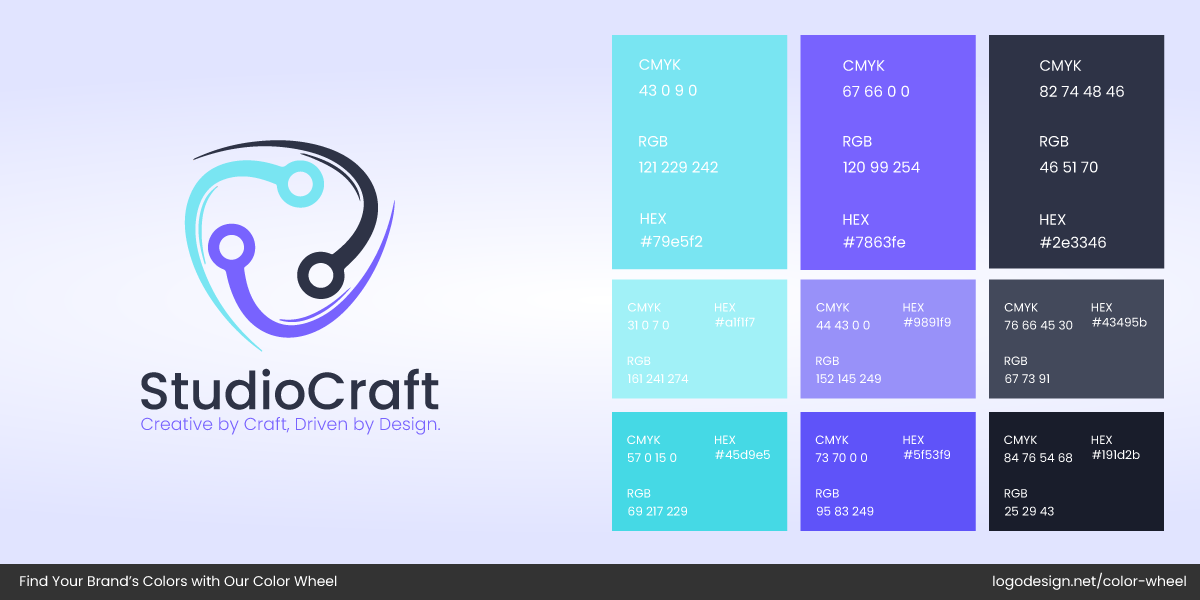1200x600 pixels.
Task: Click the CMYK value "73 70 0 0"
Action: [x=841, y=458]
